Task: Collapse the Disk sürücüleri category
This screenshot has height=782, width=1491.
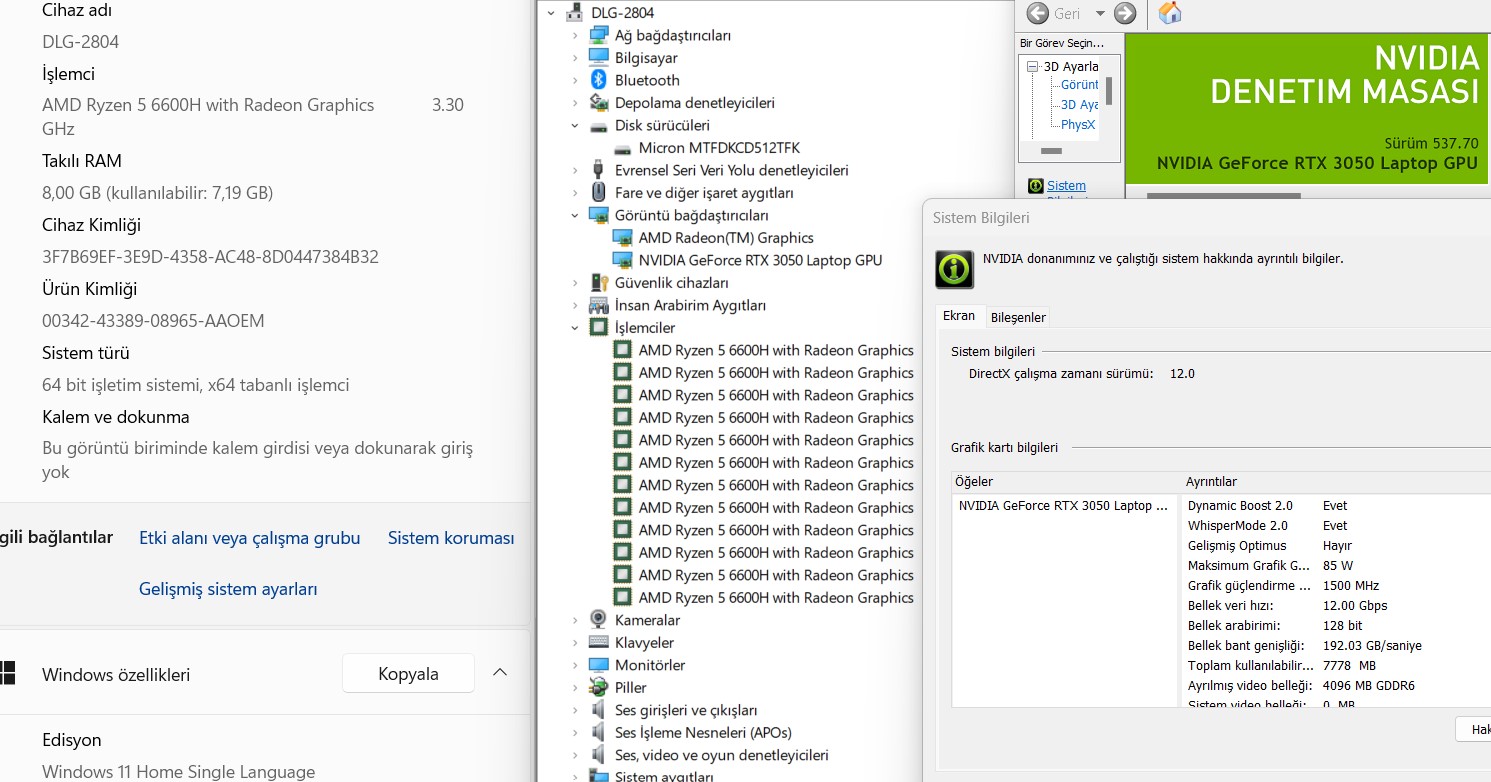Action: coord(575,126)
